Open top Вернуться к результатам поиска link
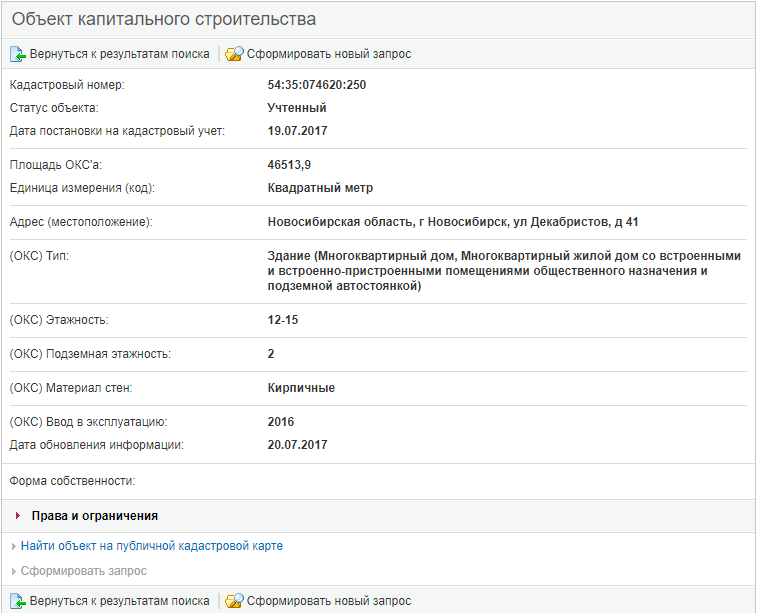 [119, 54]
